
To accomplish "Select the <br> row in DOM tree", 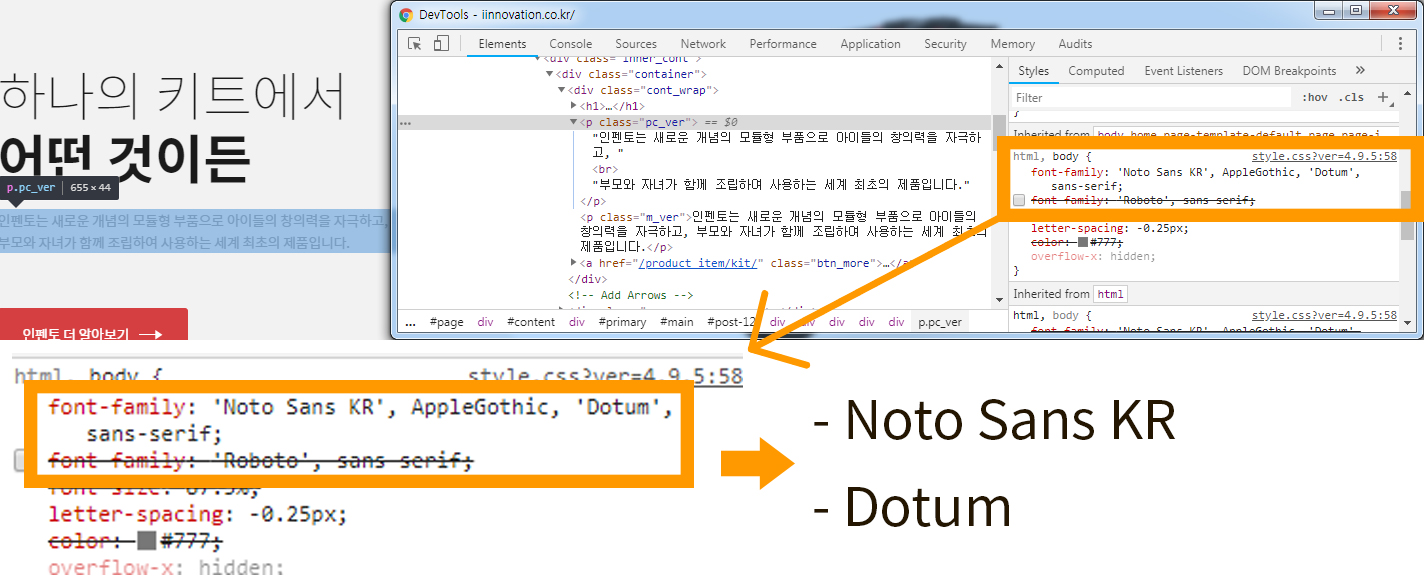I will click(603, 169).
